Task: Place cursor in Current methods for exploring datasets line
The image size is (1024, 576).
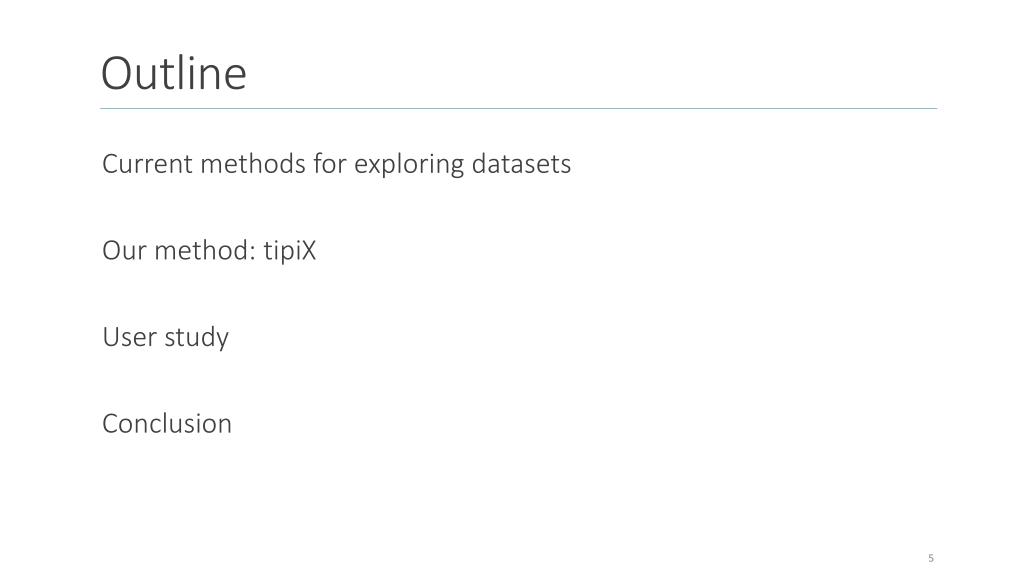Action: click(x=336, y=164)
